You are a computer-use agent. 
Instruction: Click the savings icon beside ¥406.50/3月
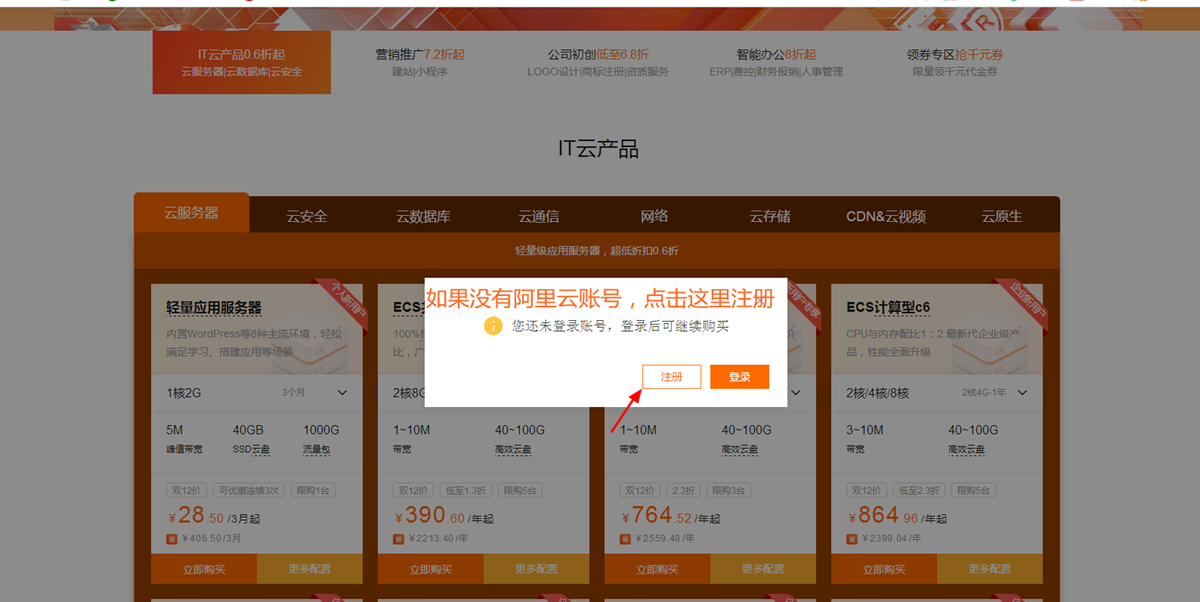(x=171, y=539)
